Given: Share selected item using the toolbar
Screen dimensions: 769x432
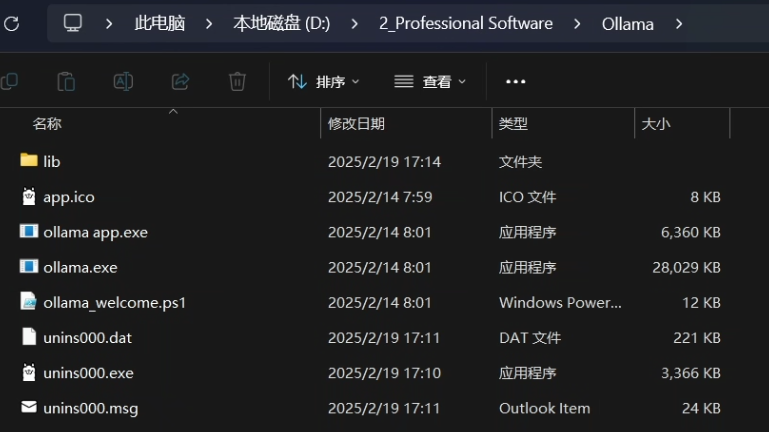Looking at the screenshot, I should click(x=180, y=81).
